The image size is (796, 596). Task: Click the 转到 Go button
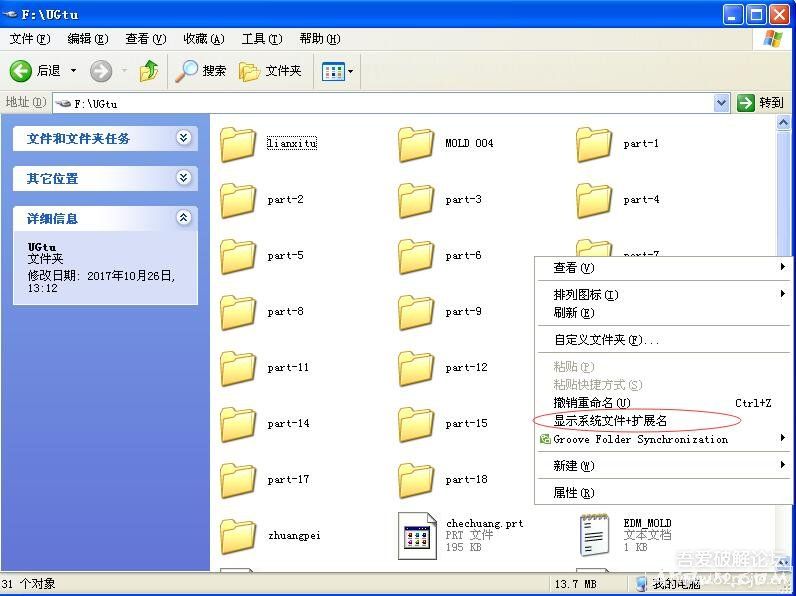click(761, 103)
